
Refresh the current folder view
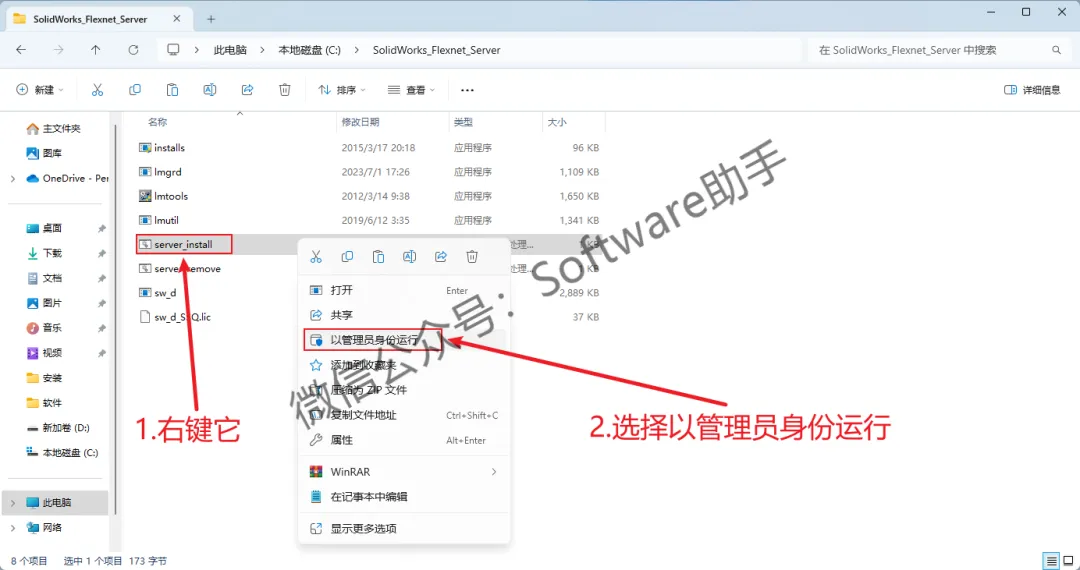[x=134, y=50]
